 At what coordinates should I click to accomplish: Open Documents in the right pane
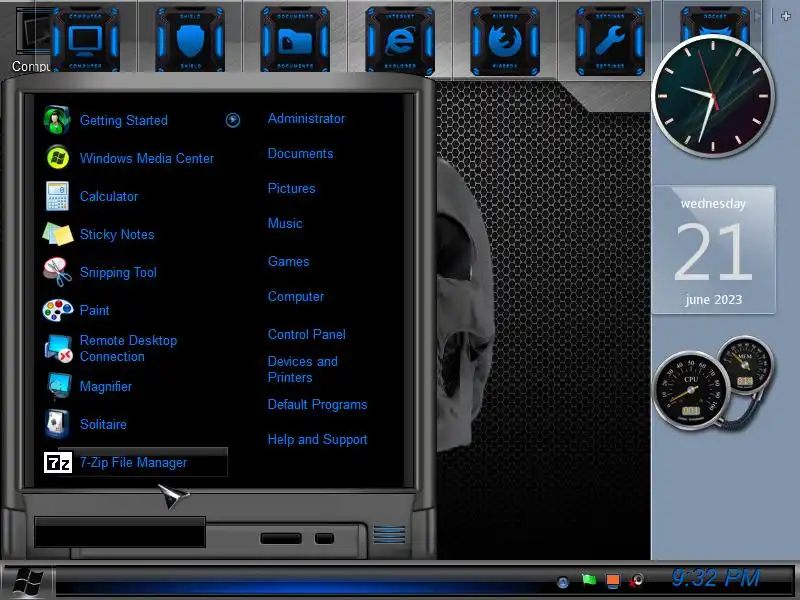coord(301,154)
